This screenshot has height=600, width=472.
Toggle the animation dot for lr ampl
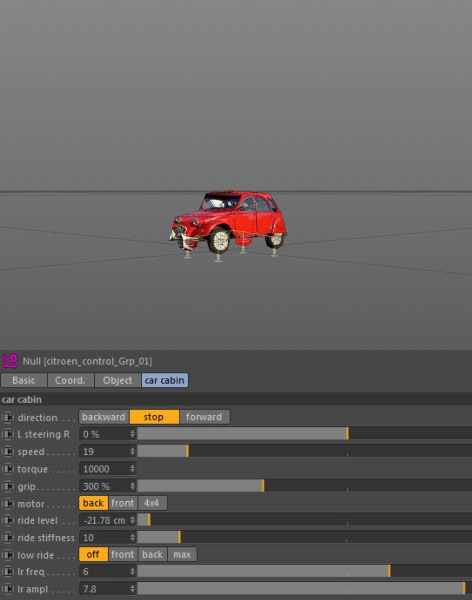tap(8, 589)
